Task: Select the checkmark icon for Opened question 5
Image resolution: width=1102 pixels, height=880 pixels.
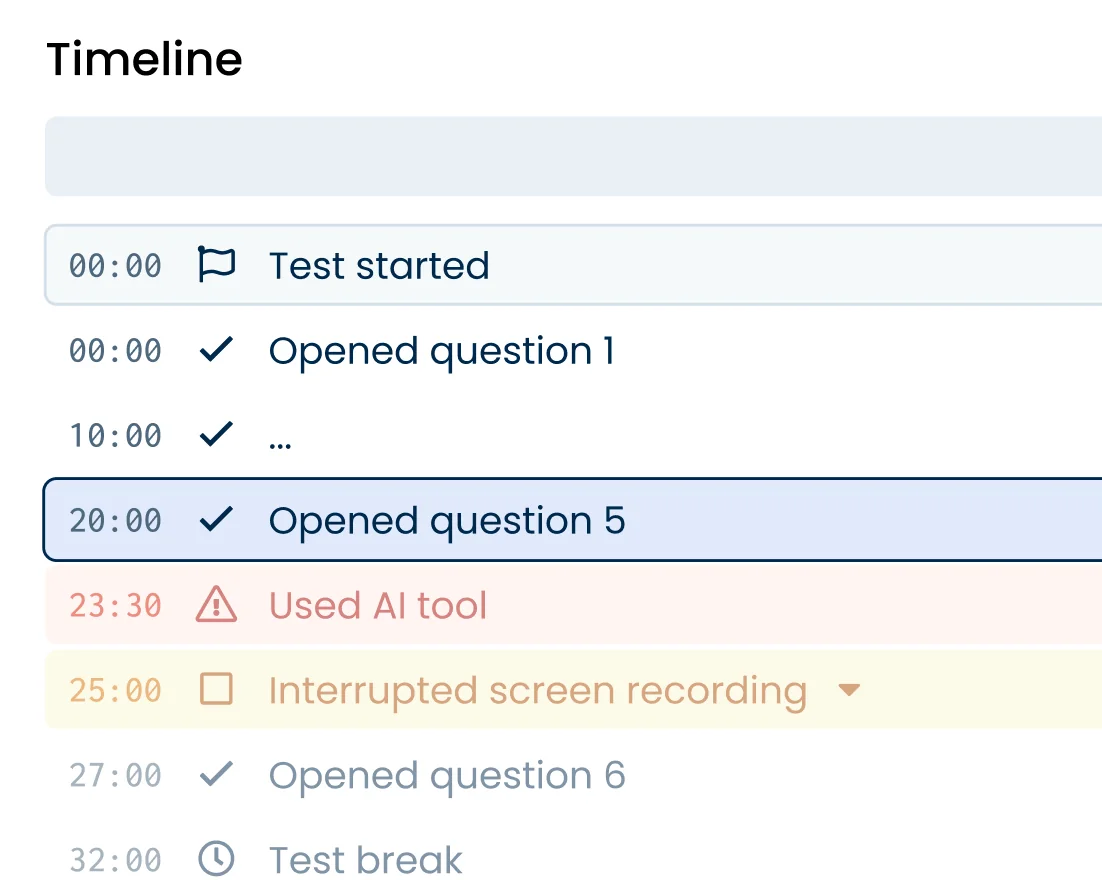Action: tap(216, 520)
